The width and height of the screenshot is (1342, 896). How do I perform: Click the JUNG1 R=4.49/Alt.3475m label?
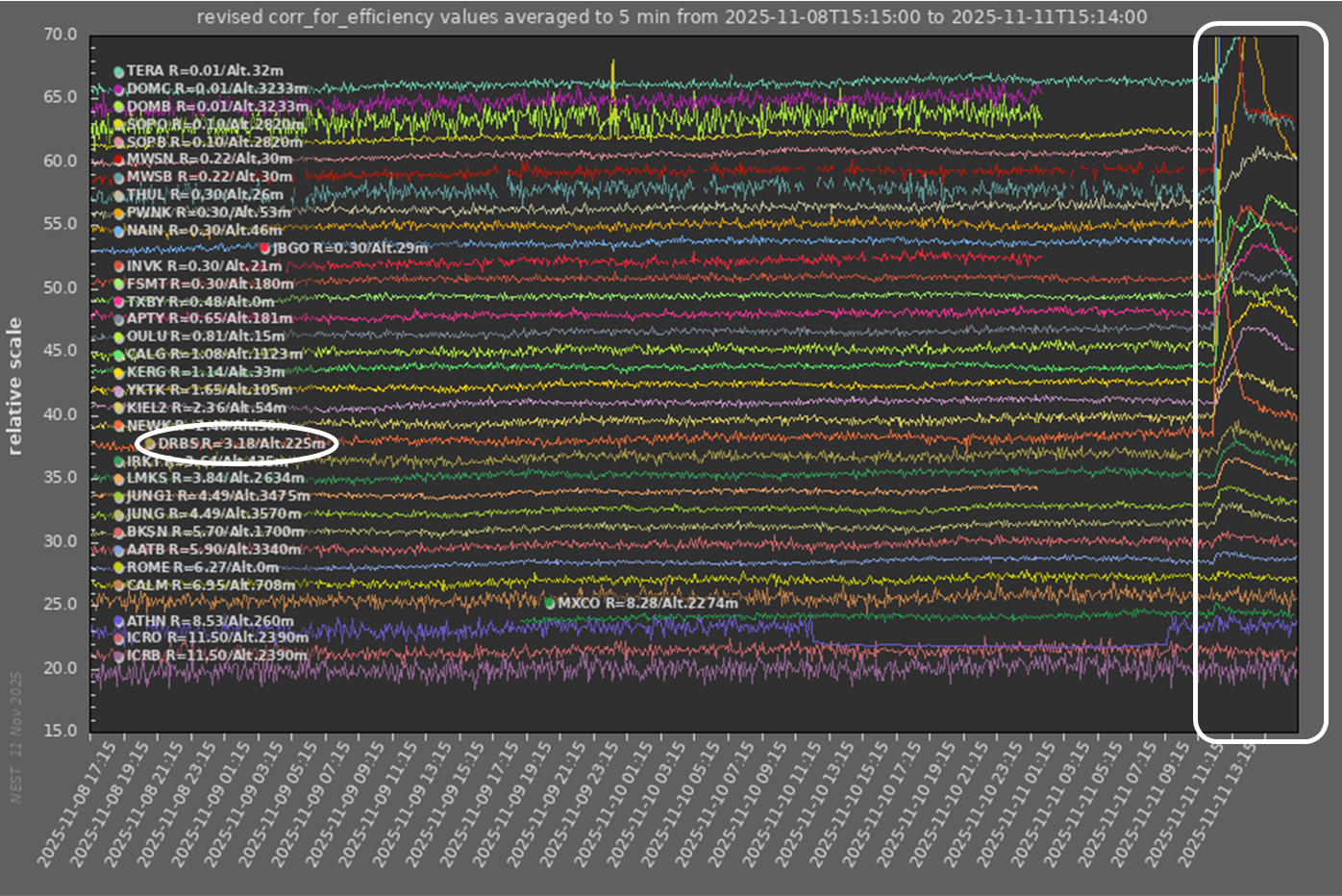(218, 496)
